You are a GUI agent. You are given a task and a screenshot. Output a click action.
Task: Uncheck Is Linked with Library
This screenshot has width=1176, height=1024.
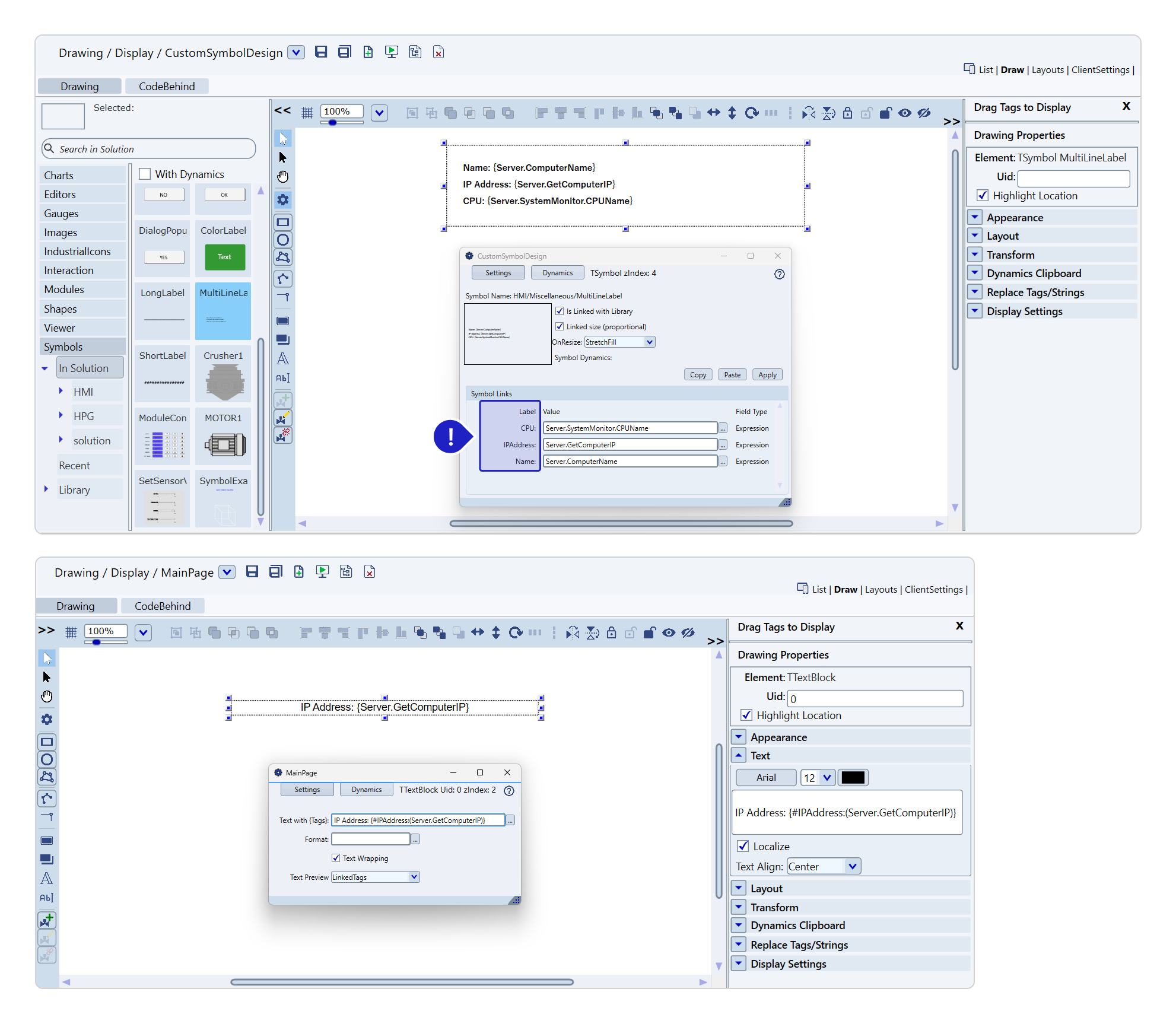coord(560,311)
